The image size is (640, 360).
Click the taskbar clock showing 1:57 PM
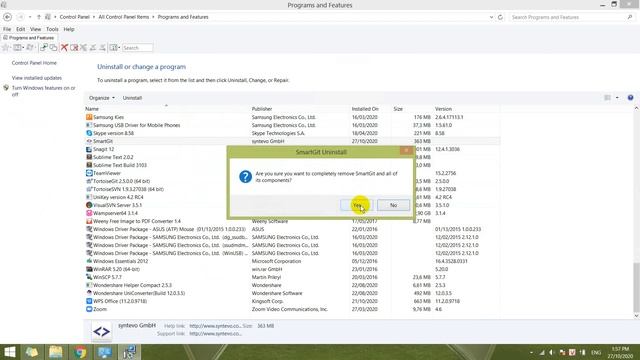click(x=620, y=353)
